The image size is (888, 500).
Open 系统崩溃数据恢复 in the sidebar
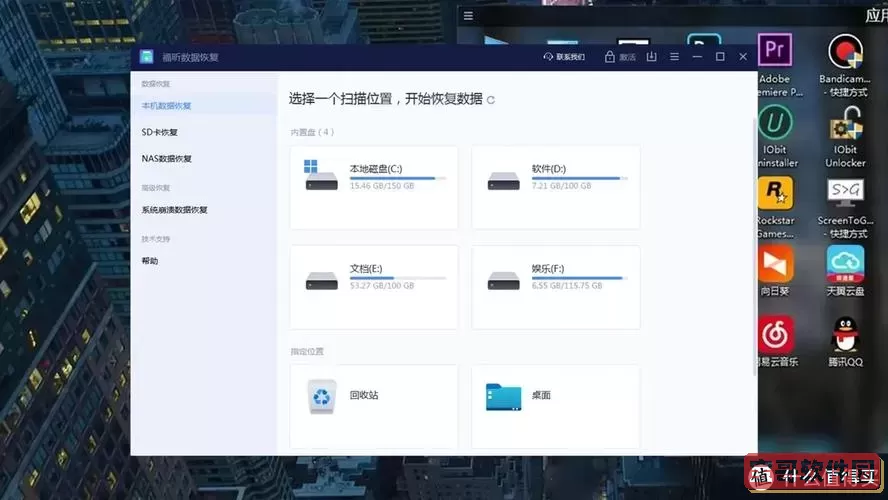(x=175, y=210)
